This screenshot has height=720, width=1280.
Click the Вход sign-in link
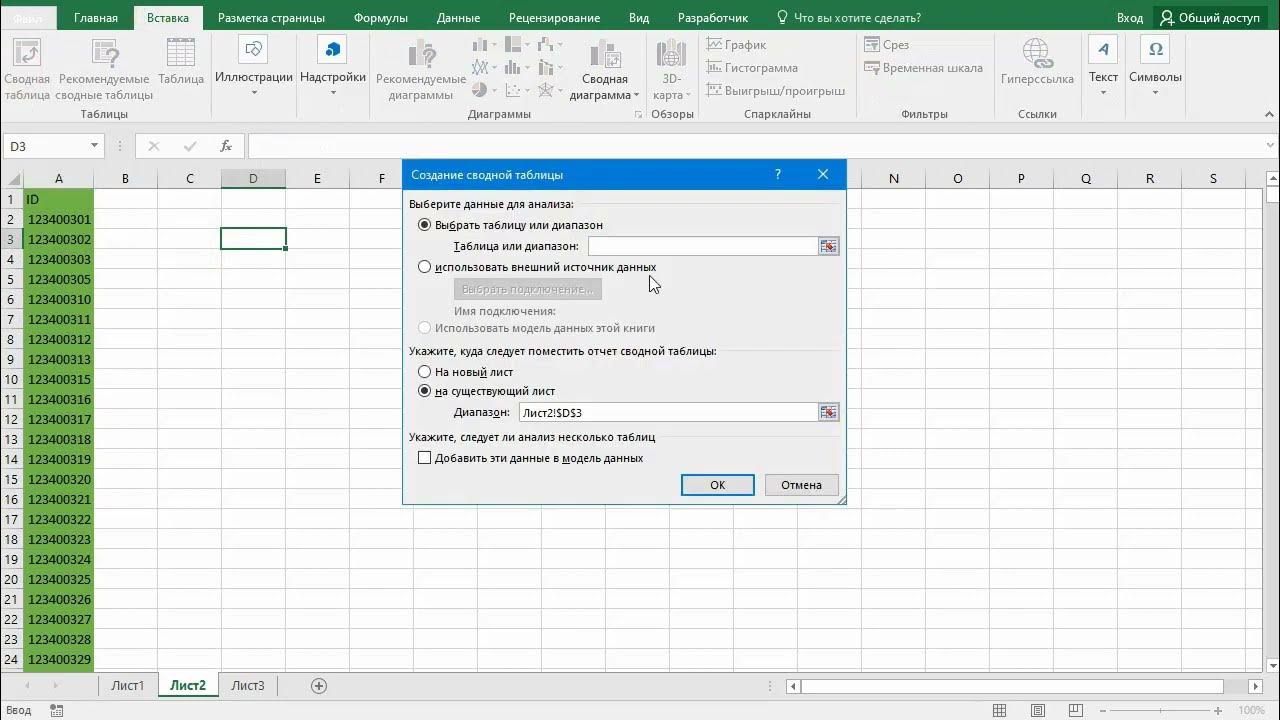pos(1130,18)
